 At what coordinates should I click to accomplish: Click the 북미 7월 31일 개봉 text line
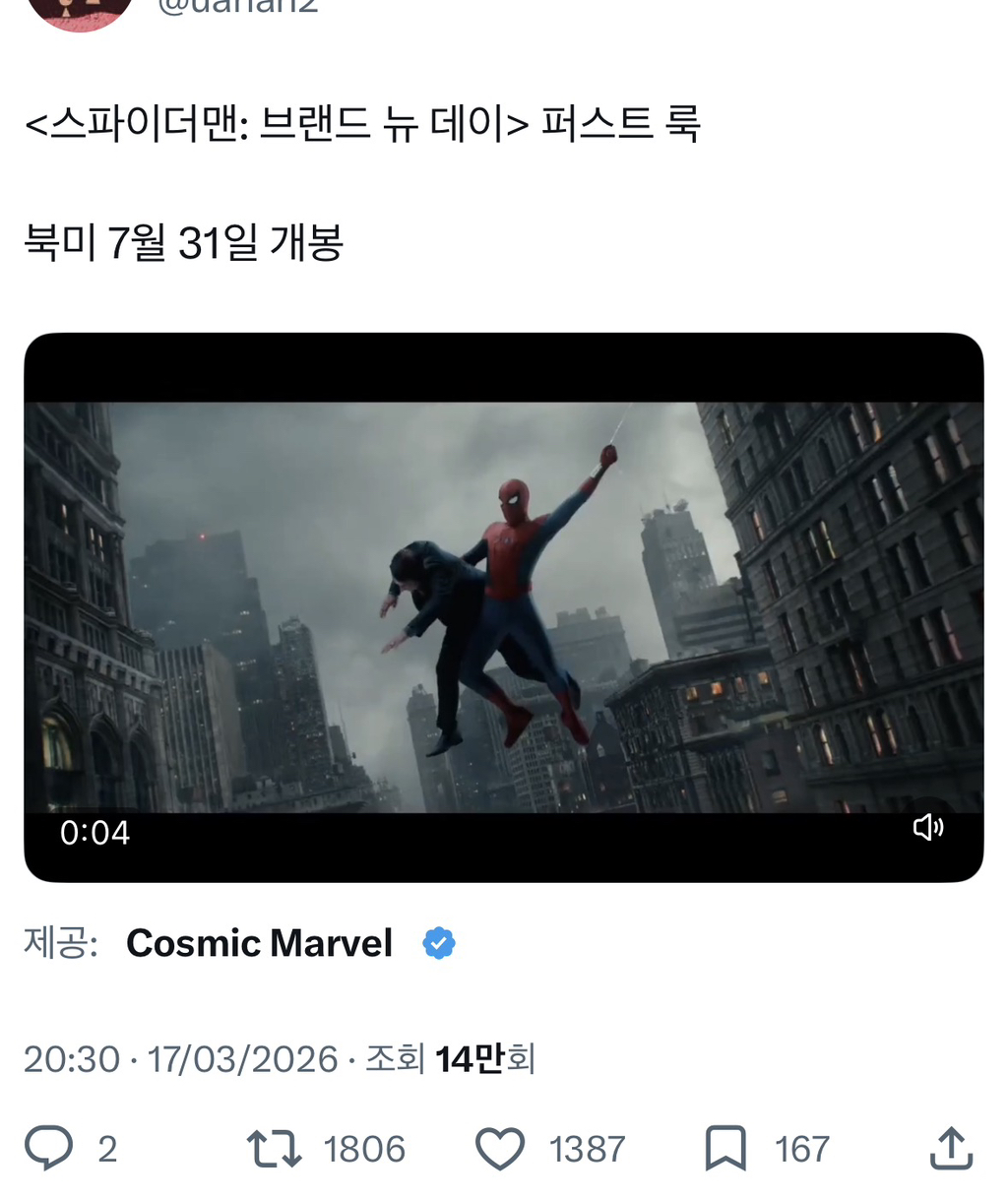click(x=184, y=241)
